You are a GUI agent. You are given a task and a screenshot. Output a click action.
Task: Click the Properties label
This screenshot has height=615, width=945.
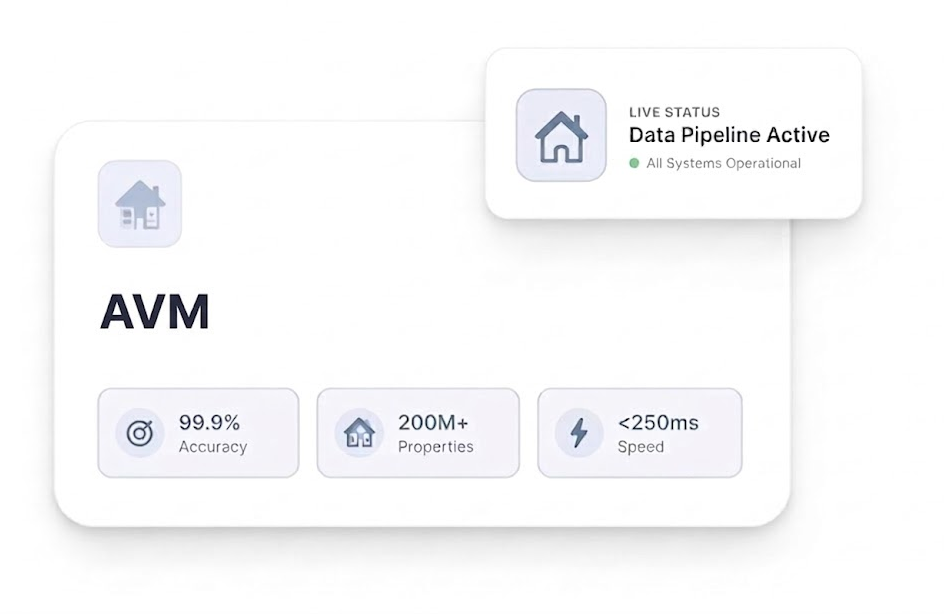tap(436, 447)
